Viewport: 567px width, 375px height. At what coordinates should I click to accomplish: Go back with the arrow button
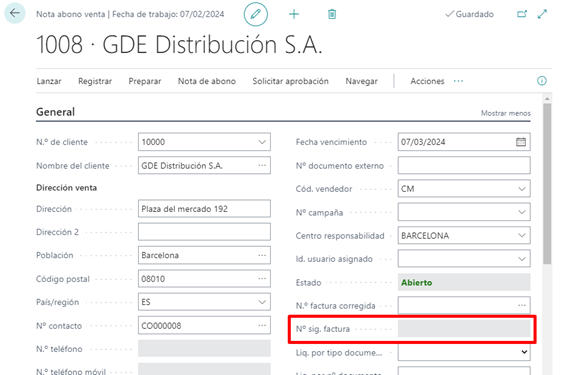[15, 13]
